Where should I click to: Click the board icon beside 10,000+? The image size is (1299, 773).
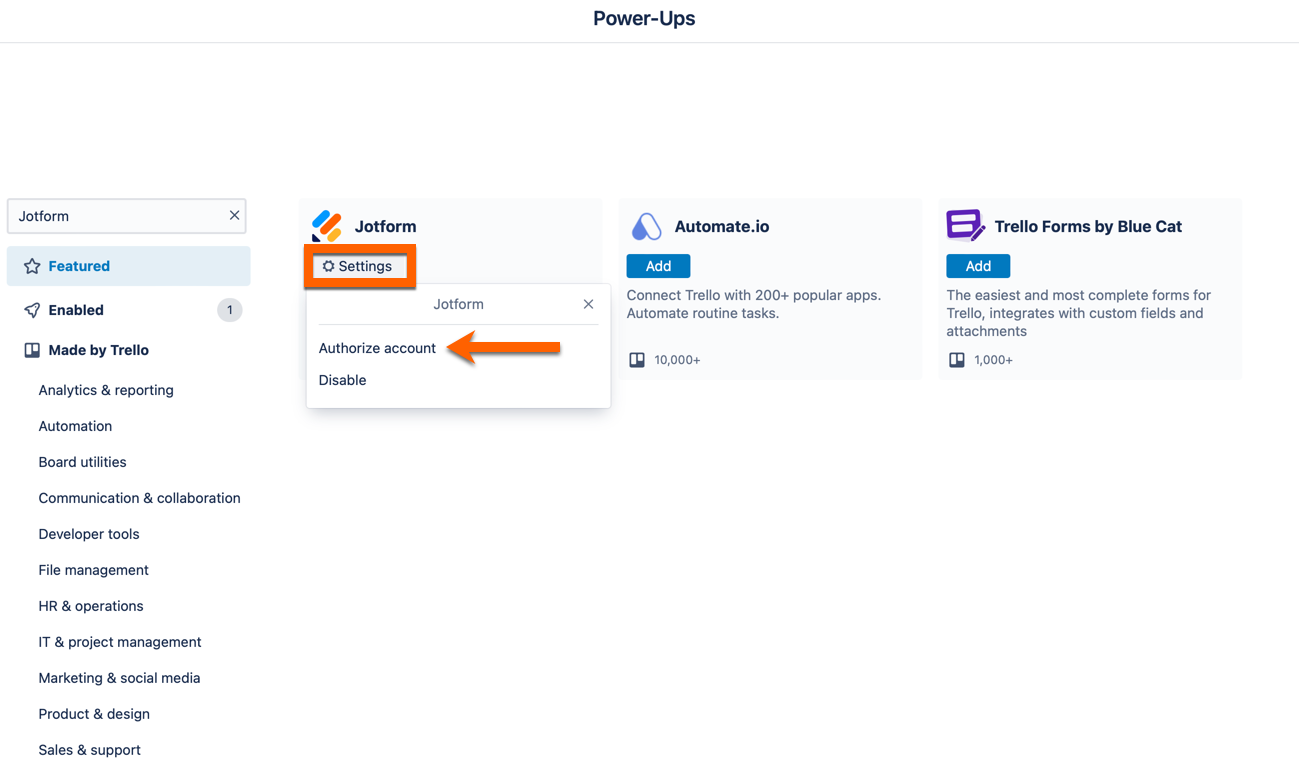637,360
